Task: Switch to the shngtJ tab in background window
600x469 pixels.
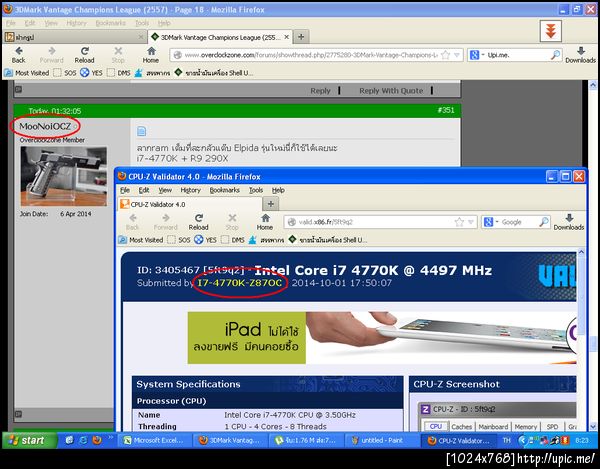Action: point(75,37)
